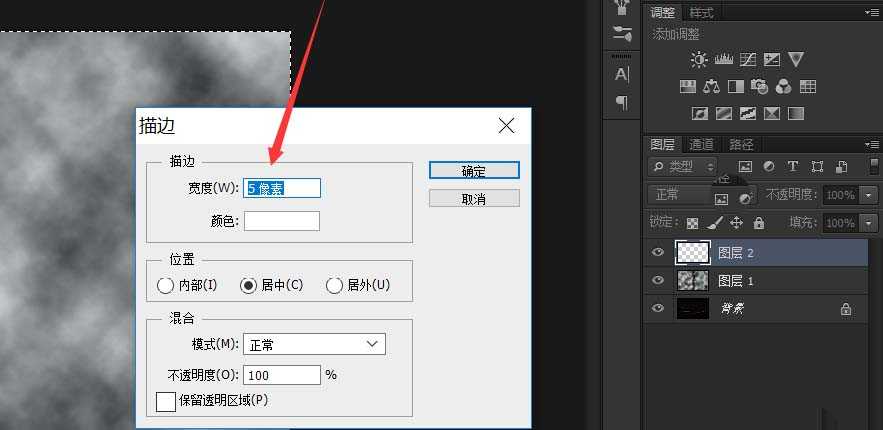
Task: Add a Curves adjustment
Action: pos(747,60)
